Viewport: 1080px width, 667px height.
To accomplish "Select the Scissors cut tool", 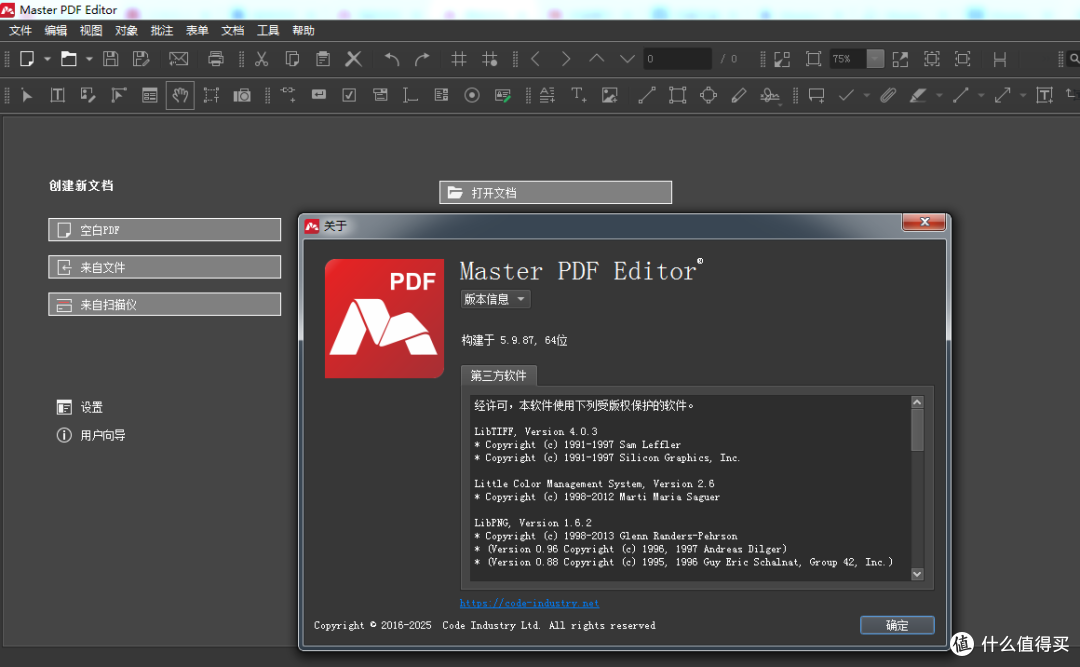I will [x=262, y=59].
